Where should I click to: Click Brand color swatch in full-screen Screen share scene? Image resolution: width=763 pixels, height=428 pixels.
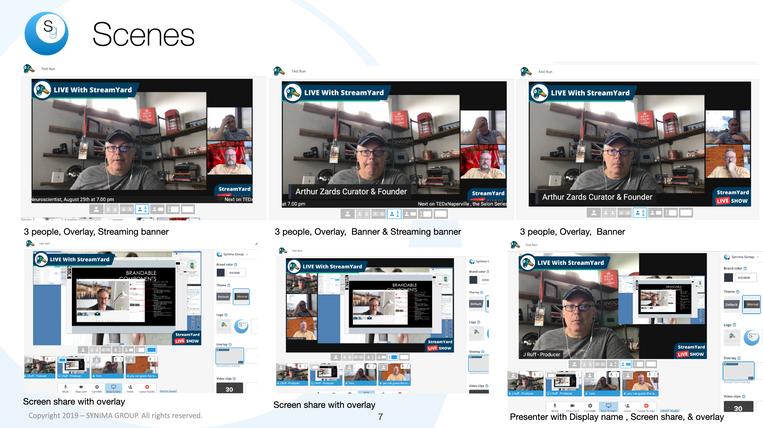[x=220, y=272]
